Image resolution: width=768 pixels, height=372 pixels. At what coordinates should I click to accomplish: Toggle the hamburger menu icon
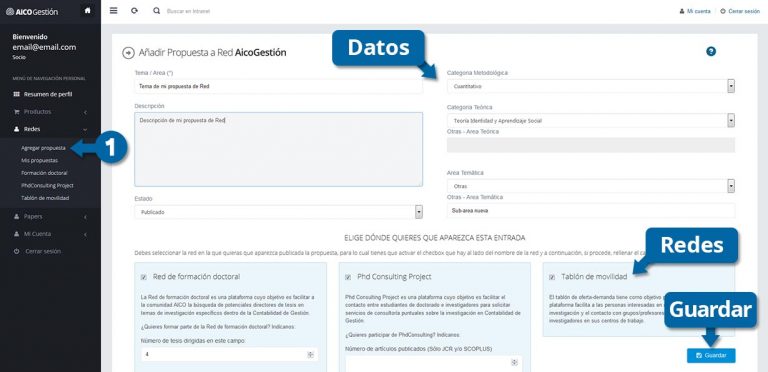[114, 10]
